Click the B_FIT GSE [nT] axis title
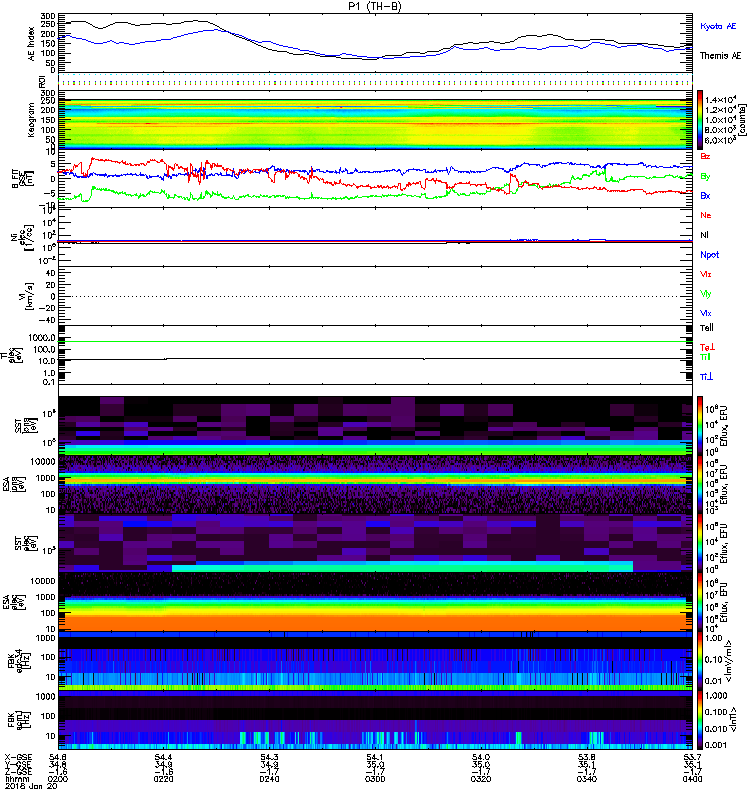 click(22, 179)
